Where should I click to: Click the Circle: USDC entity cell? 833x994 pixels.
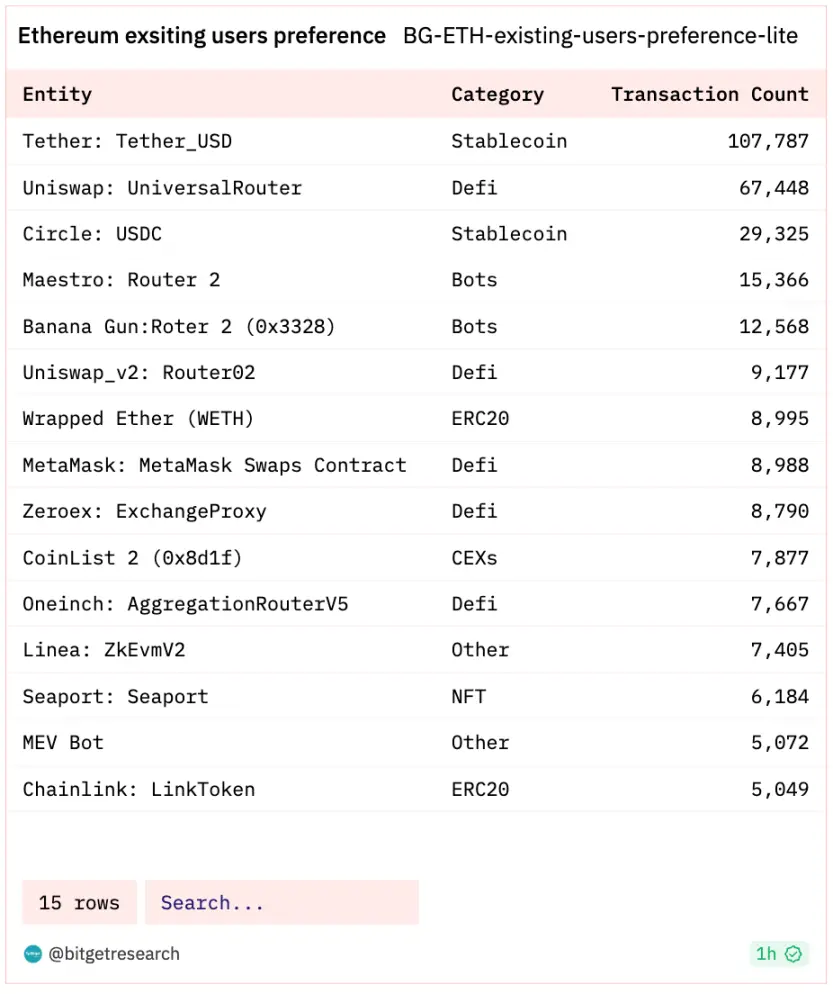[x=92, y=234]
